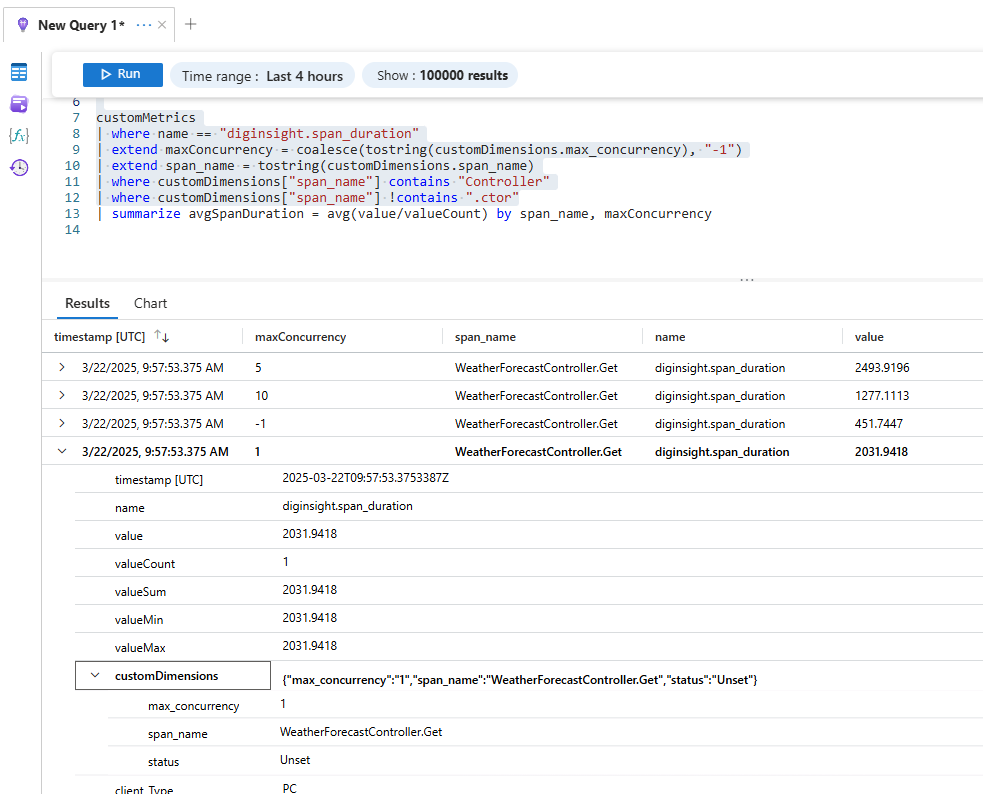Sort by timestamp using the sort arrows icon
Screen dimensions: 983x794
[x=161, y=337]
